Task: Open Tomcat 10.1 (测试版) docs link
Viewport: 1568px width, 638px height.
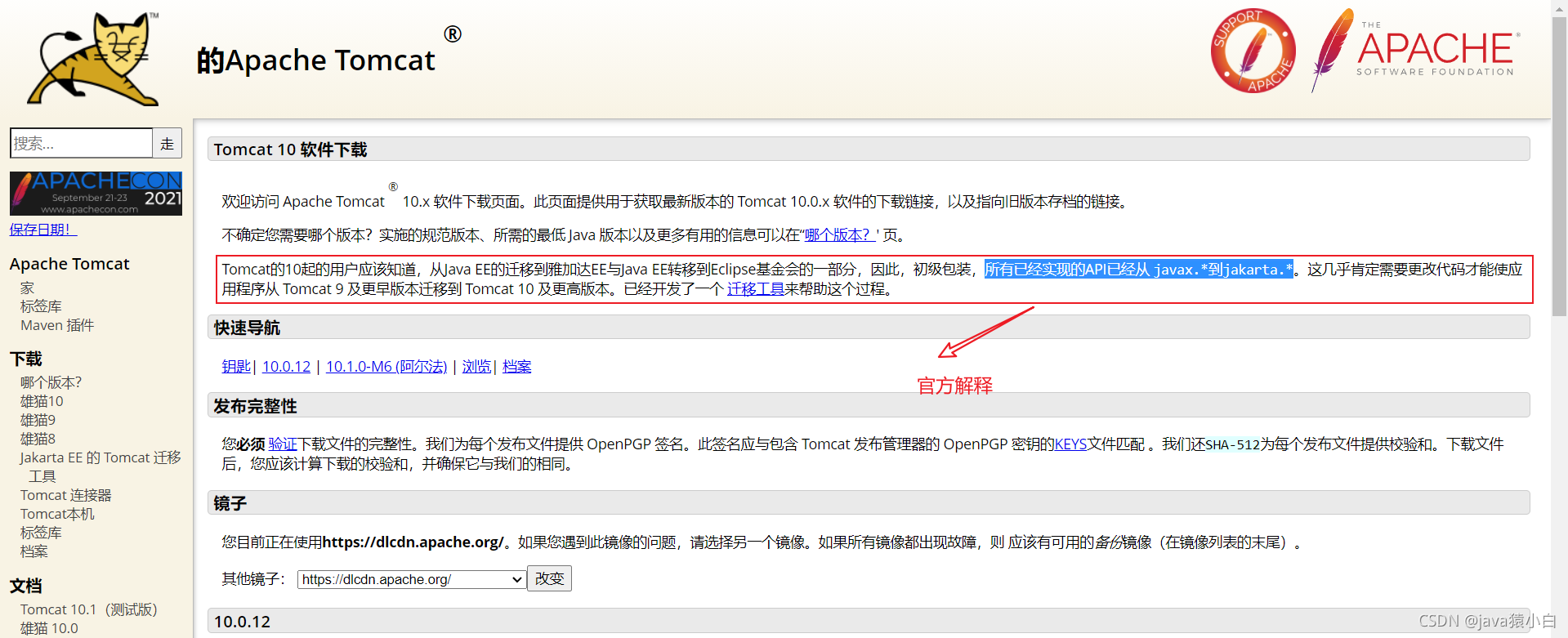Action: pyautogui.click(x=89, y=609)
